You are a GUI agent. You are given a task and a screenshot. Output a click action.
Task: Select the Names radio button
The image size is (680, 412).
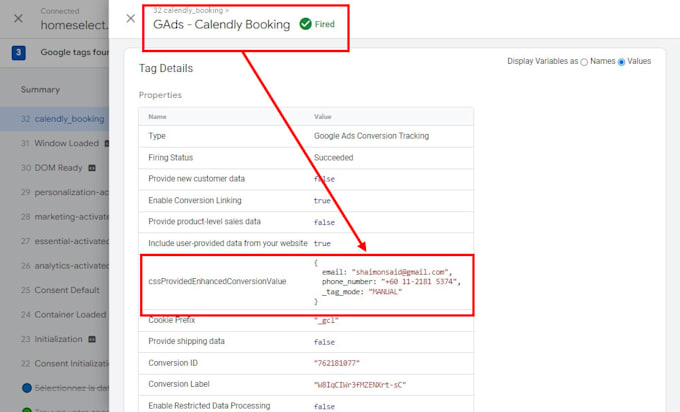[x=584, y=62]
